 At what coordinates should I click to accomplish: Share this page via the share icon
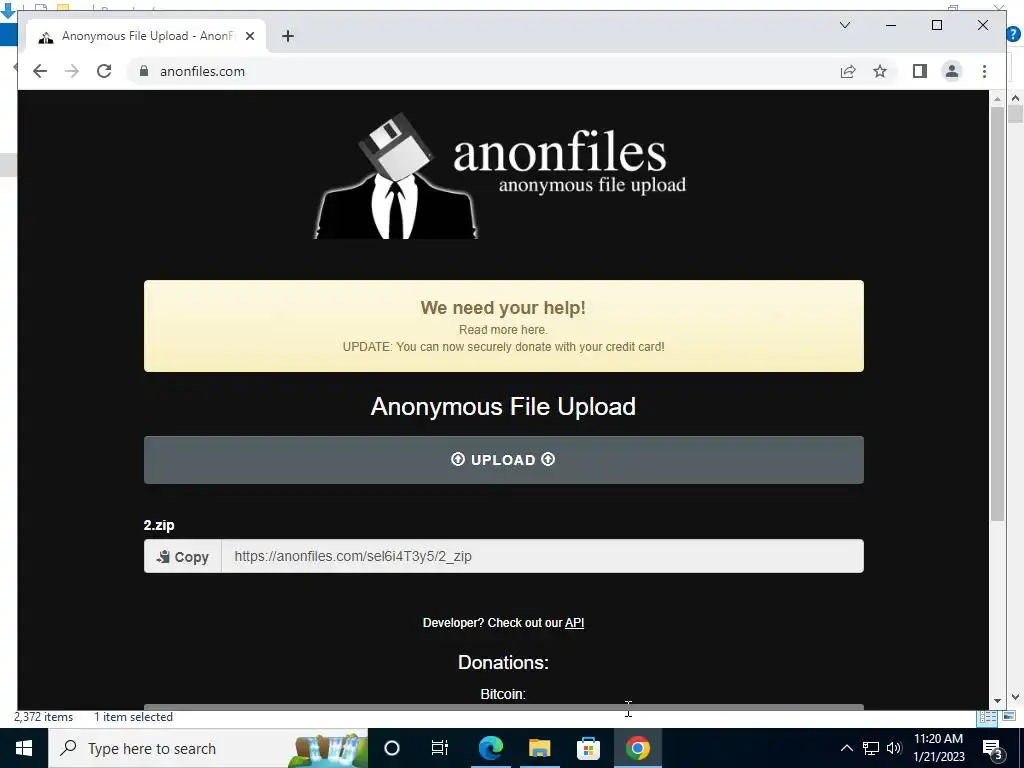848,71
